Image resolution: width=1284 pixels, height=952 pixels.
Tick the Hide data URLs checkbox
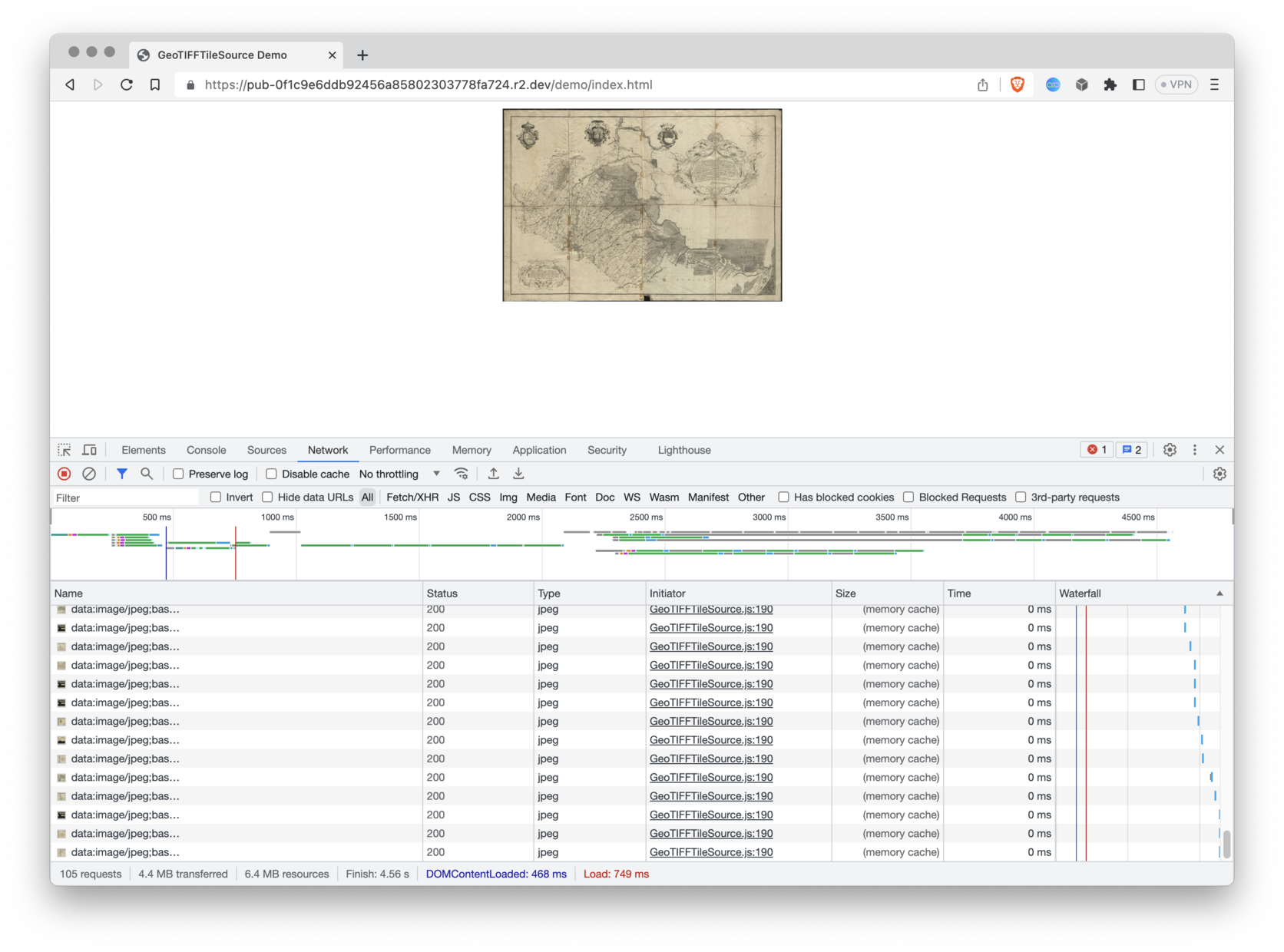pos(267,497)
